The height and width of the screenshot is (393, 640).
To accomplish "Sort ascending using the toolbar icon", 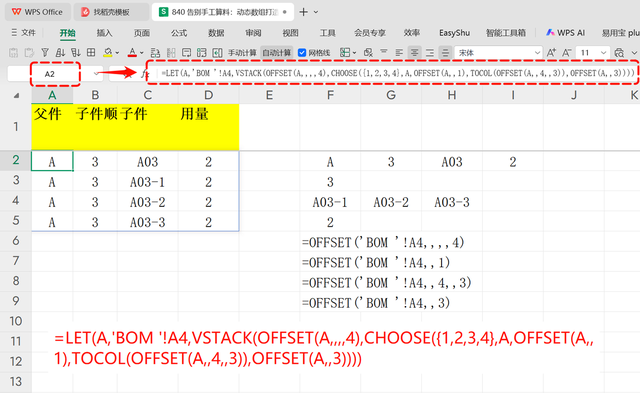I will tap(60, 53).
